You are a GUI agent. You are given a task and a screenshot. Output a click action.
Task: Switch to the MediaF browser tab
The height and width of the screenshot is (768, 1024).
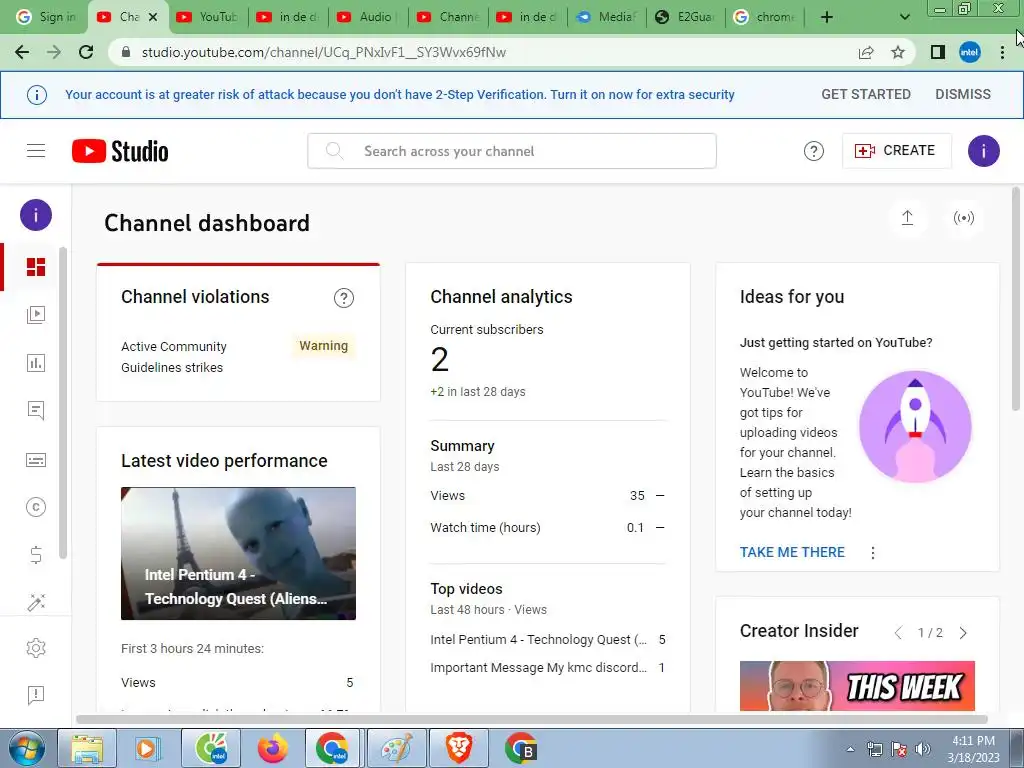607,17
